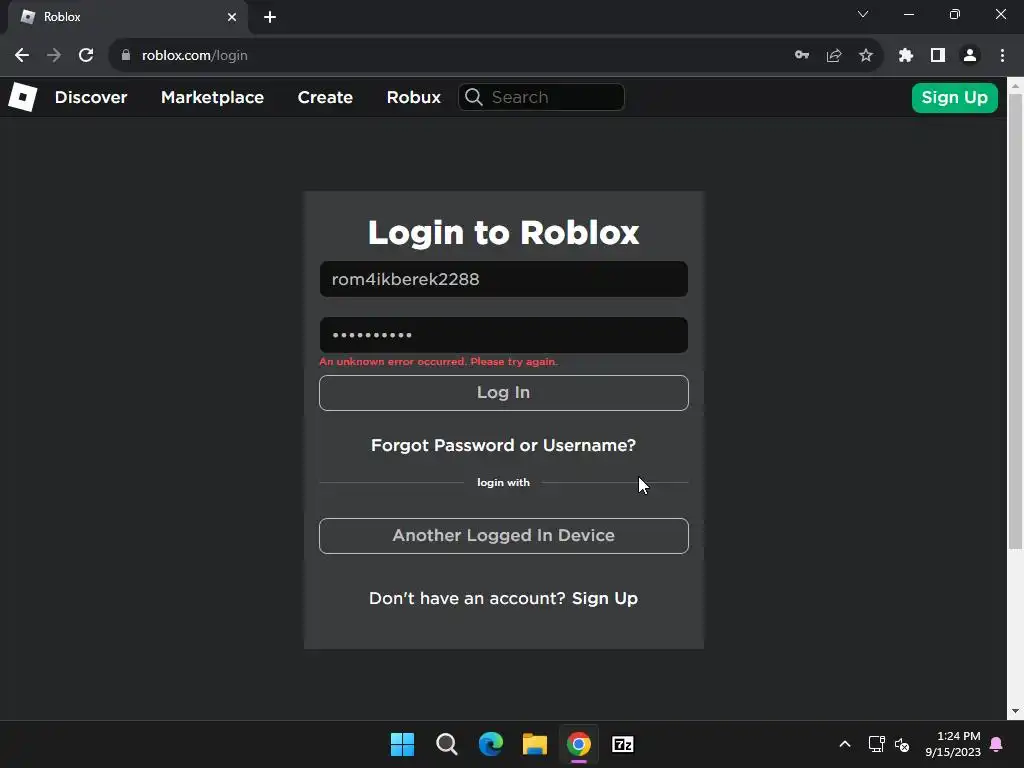1024x768 pixels.
Task: Click the Chrome taskbar icon
Action: coord(579,744)
